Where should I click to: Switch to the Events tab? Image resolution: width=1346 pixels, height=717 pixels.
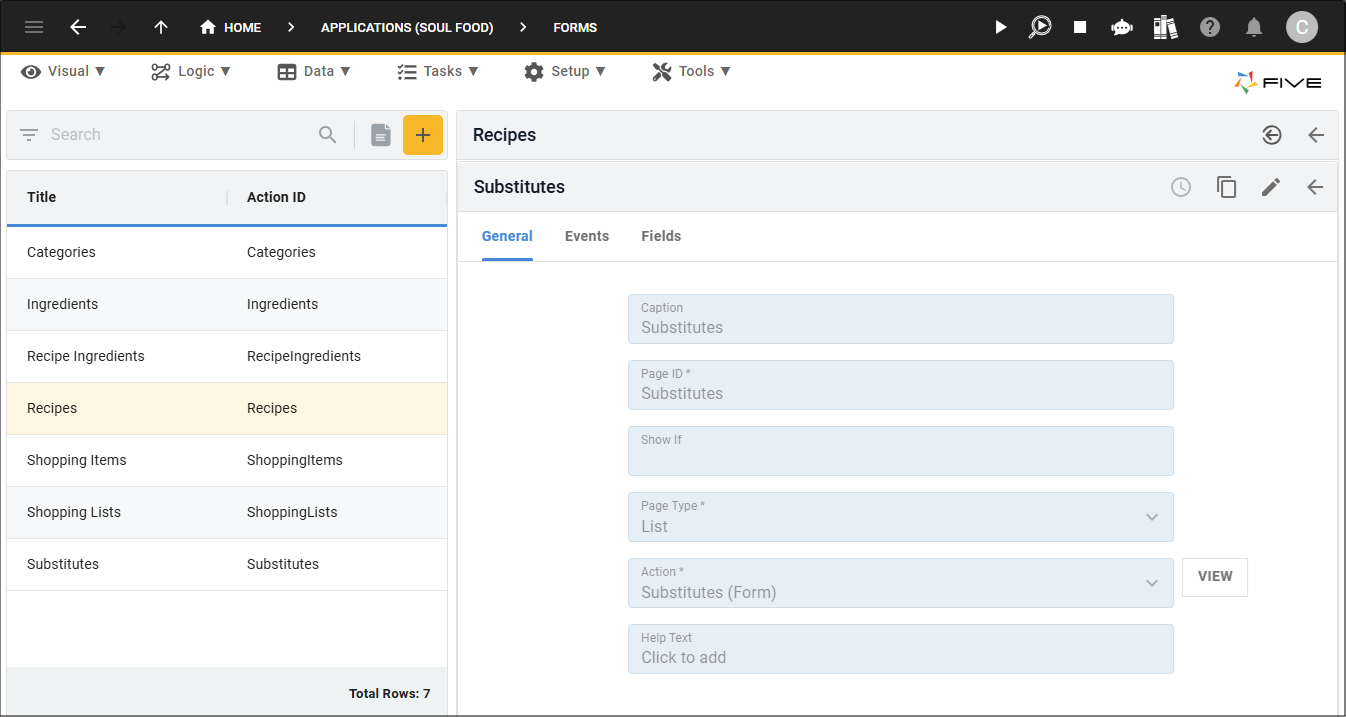(x=587, y=236)
